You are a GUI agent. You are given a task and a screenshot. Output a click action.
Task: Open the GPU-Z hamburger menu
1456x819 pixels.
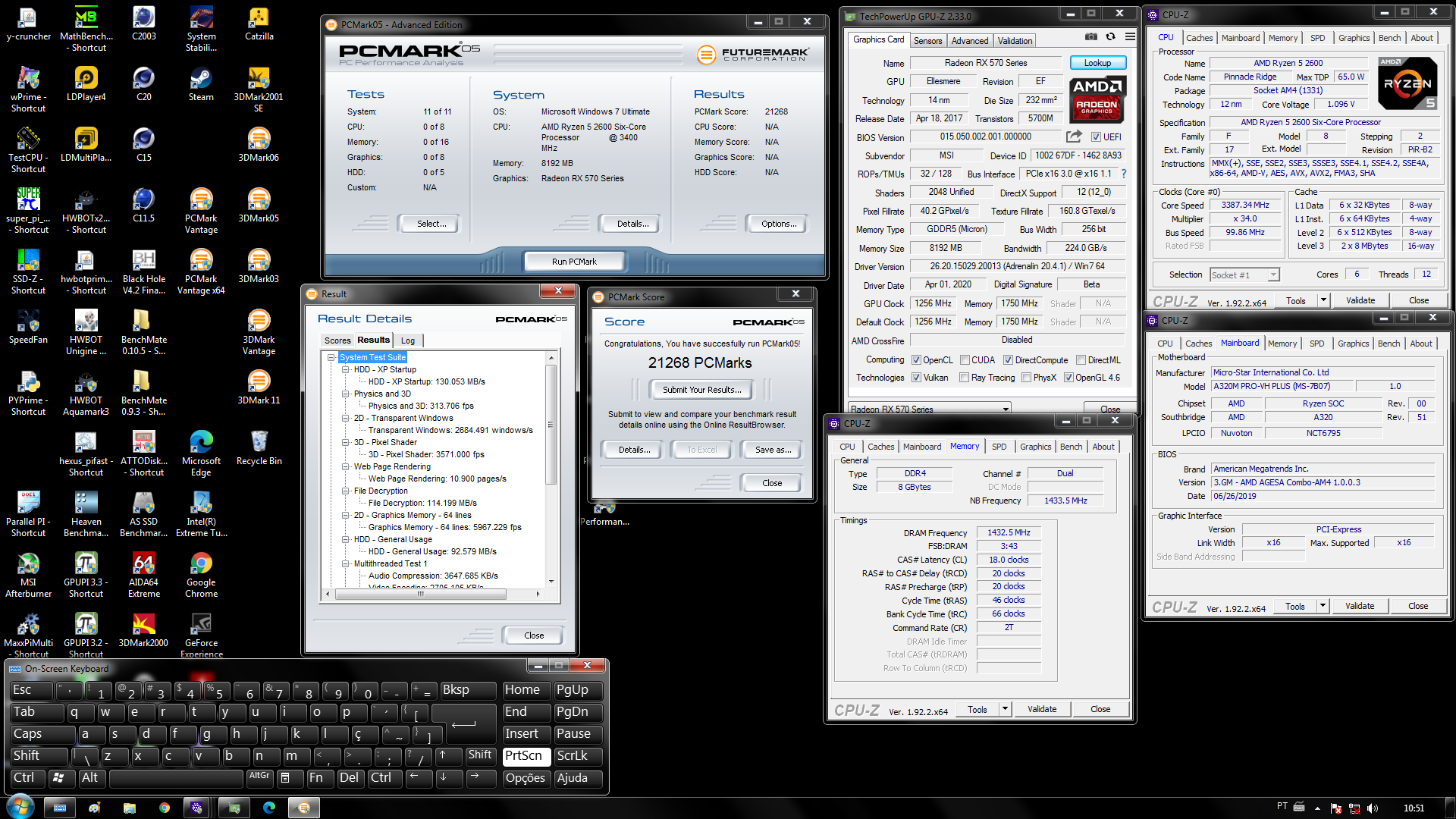pos(1130,36)
